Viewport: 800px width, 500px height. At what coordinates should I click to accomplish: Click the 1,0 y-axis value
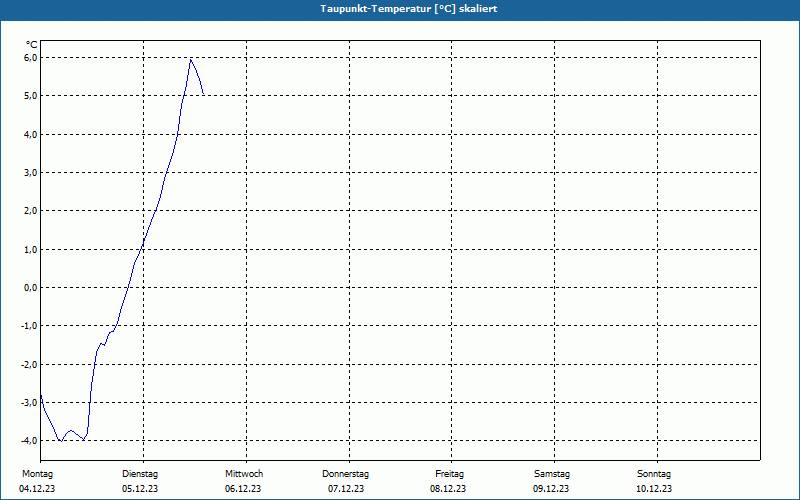pyautogui.click(x=31, y=249)
